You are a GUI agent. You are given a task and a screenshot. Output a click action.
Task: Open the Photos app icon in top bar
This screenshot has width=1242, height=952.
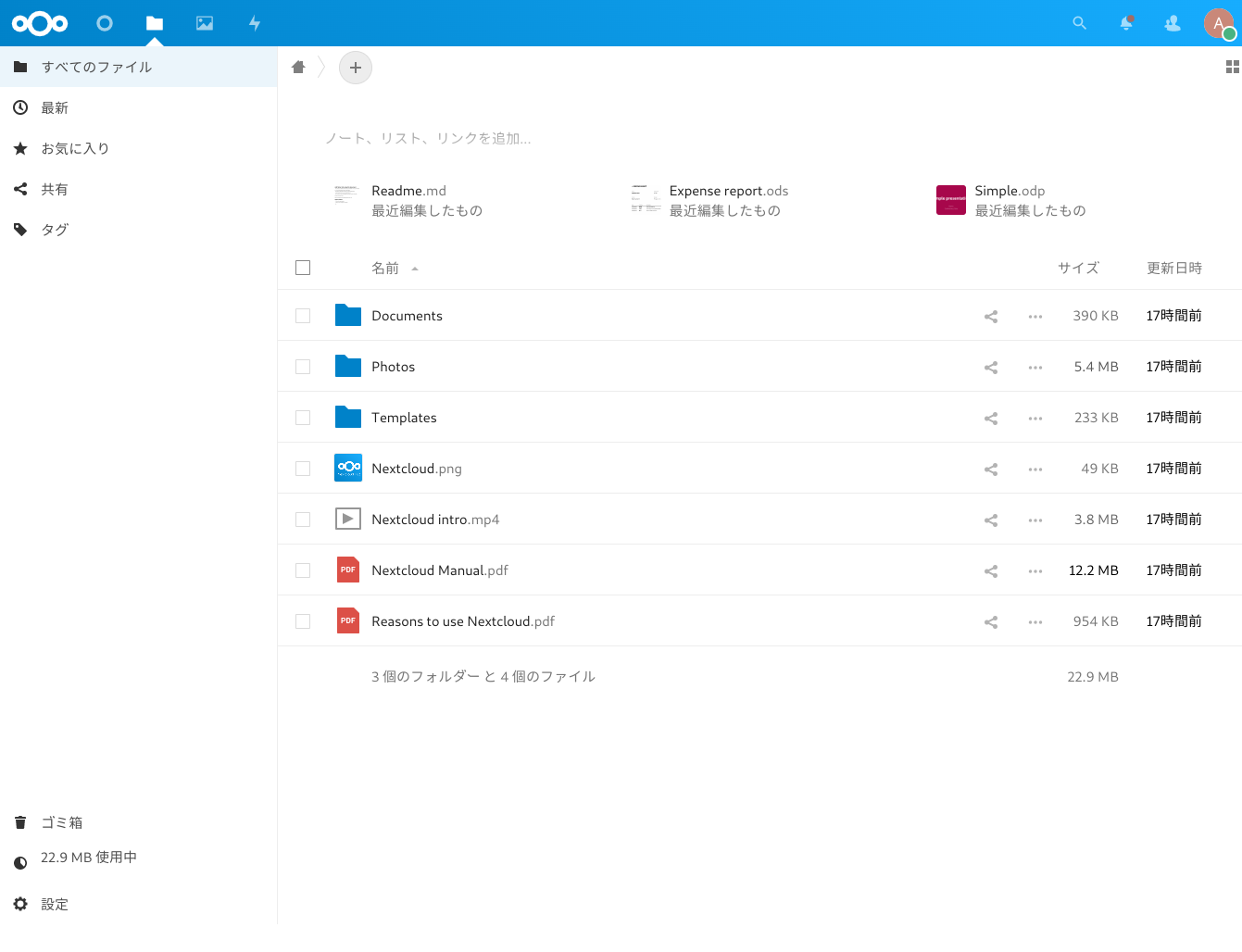click(205, 23)
